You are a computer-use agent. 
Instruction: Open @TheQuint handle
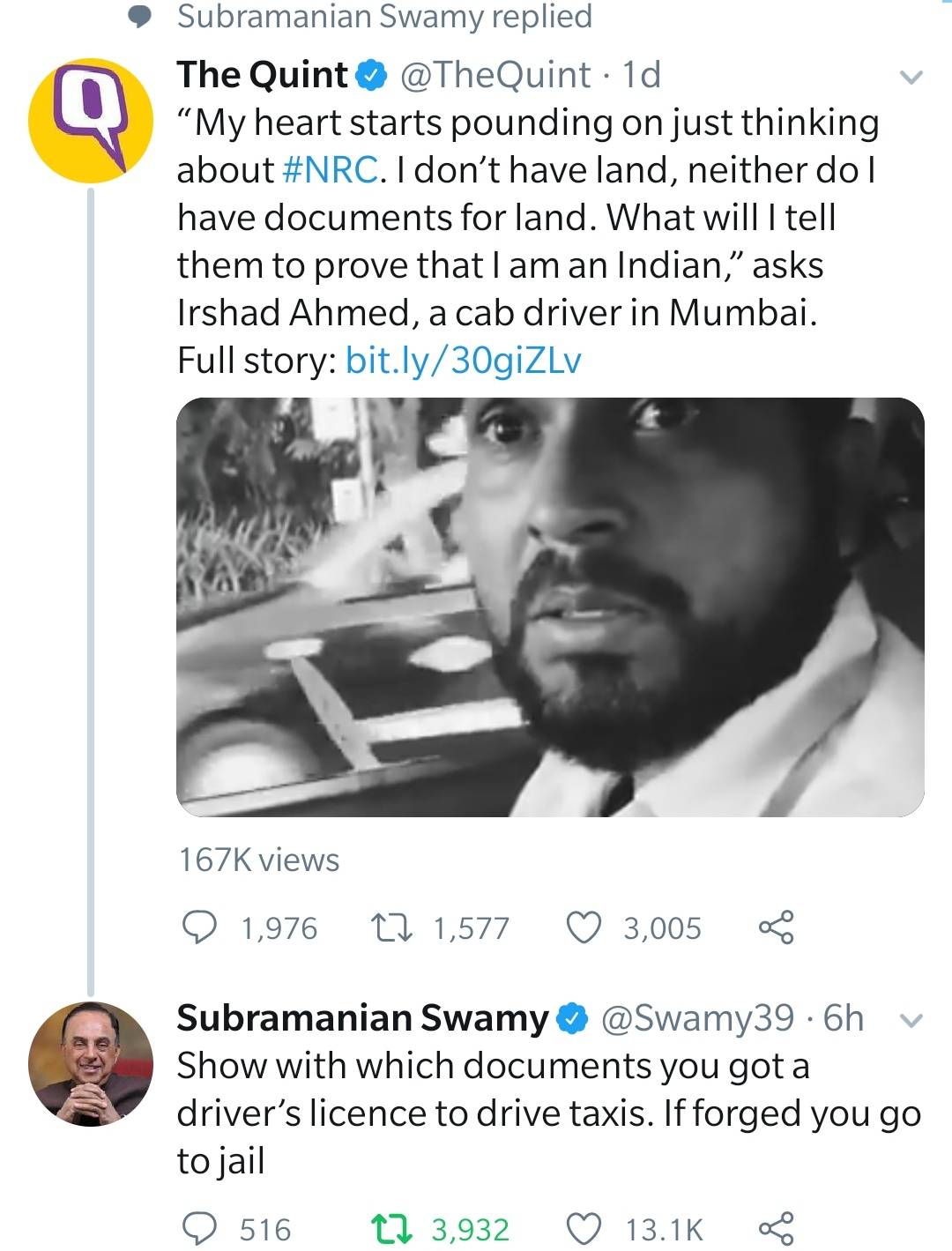tap(495, 75)
